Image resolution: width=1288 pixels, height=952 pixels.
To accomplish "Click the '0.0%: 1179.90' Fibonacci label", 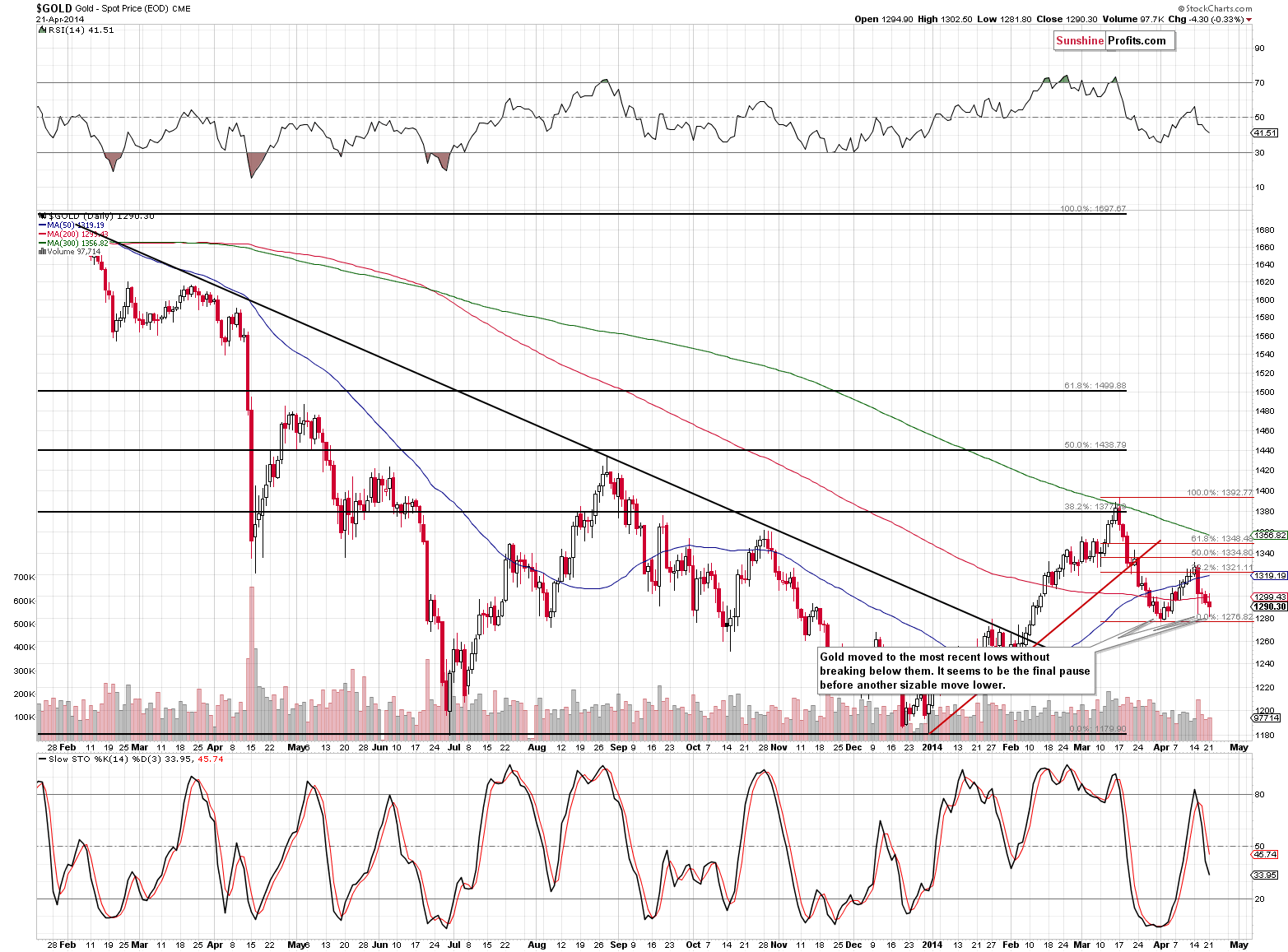I will [x=1097, y=729].
